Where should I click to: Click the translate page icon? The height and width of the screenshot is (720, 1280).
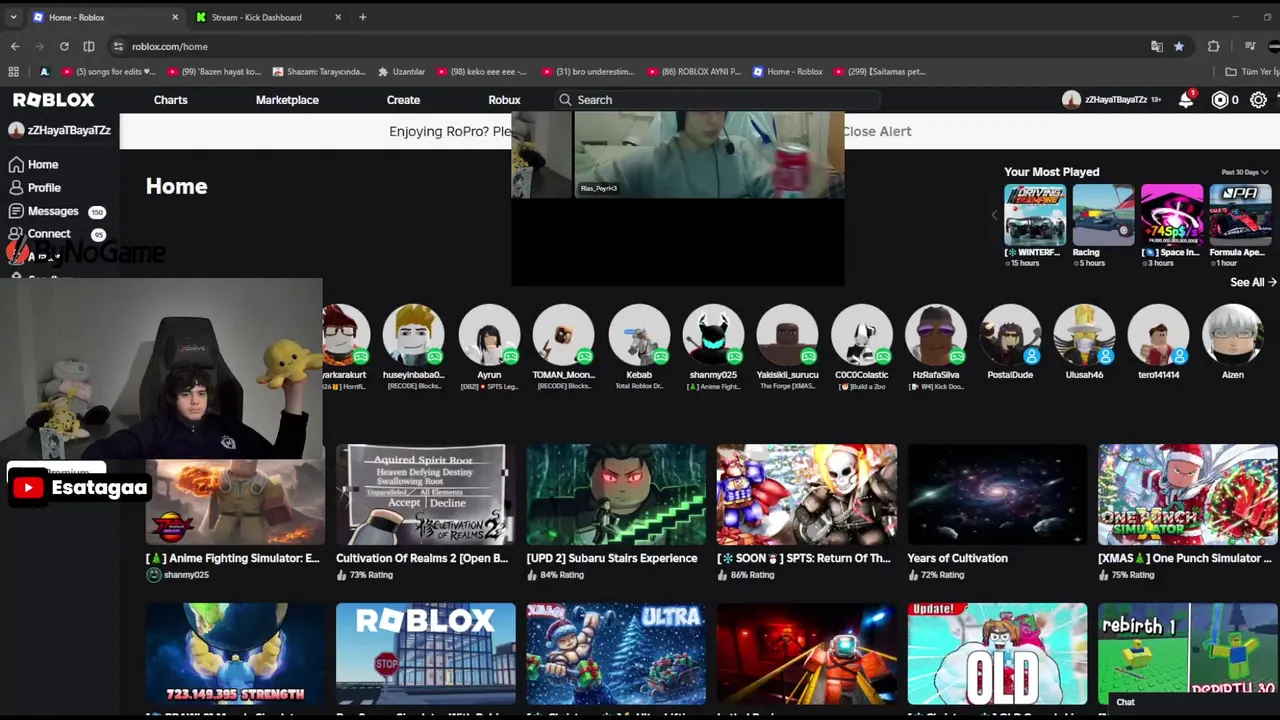[x=1157, y=46]
